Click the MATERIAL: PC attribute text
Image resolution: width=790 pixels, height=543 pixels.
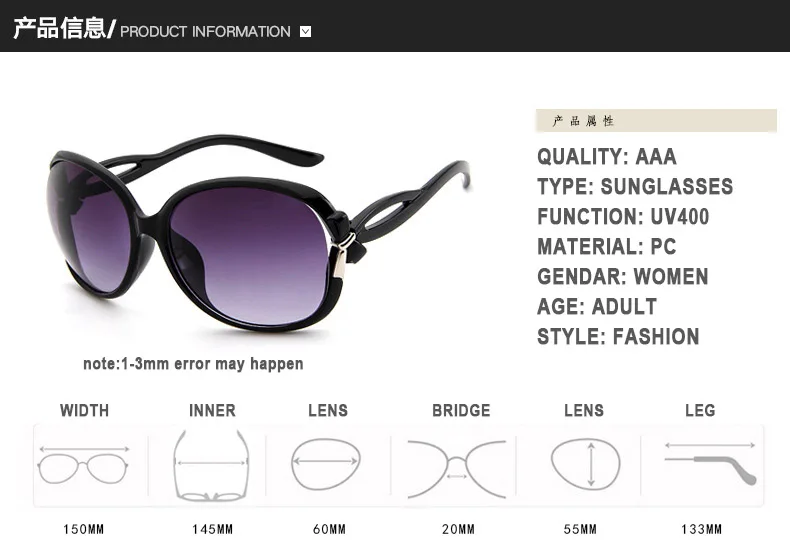(x=607, y=246)
